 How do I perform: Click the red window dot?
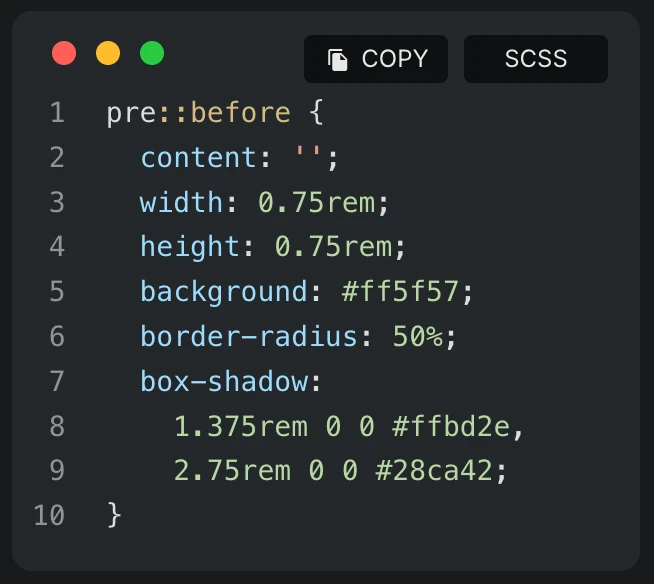pyautogui.click(x=64, y=53)
